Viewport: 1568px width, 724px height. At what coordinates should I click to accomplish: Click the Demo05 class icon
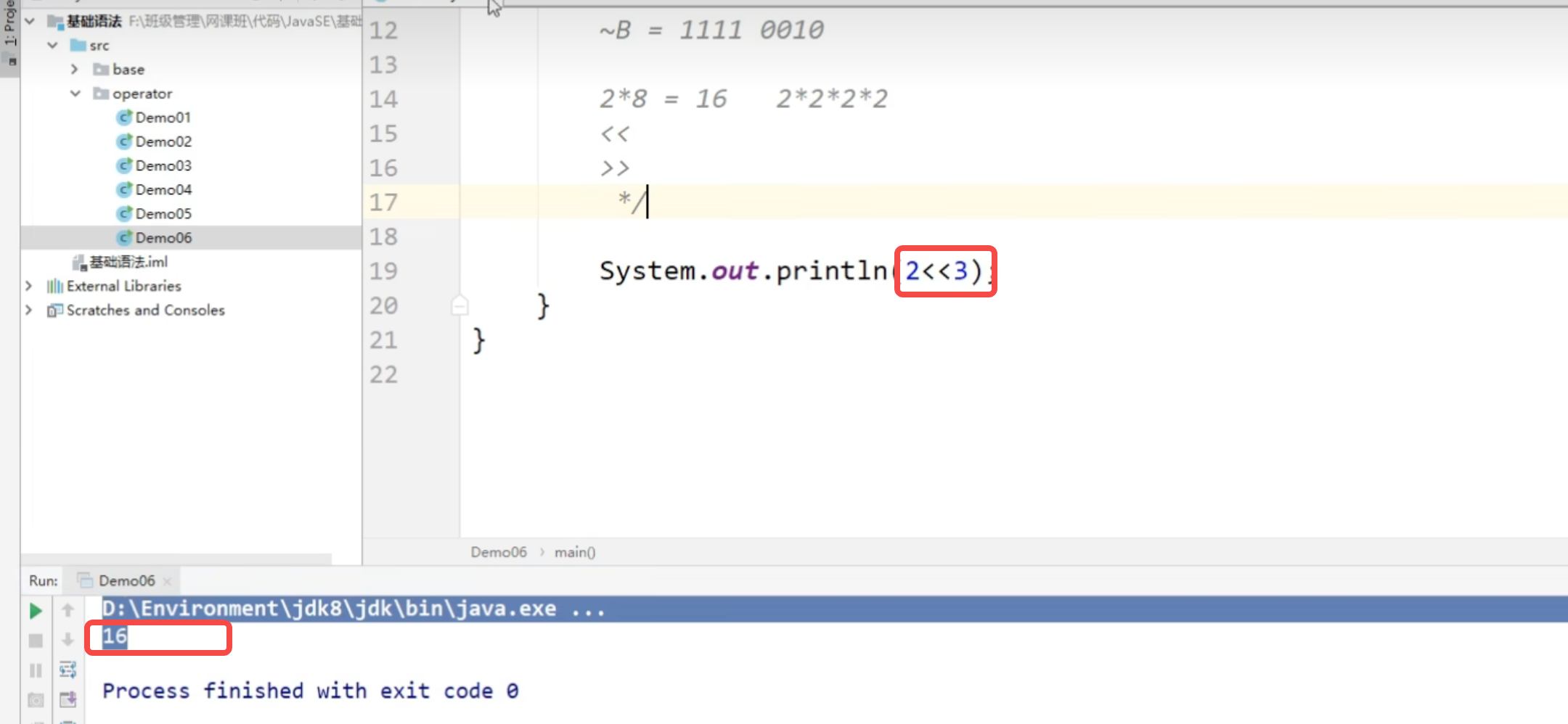point(124,213)
